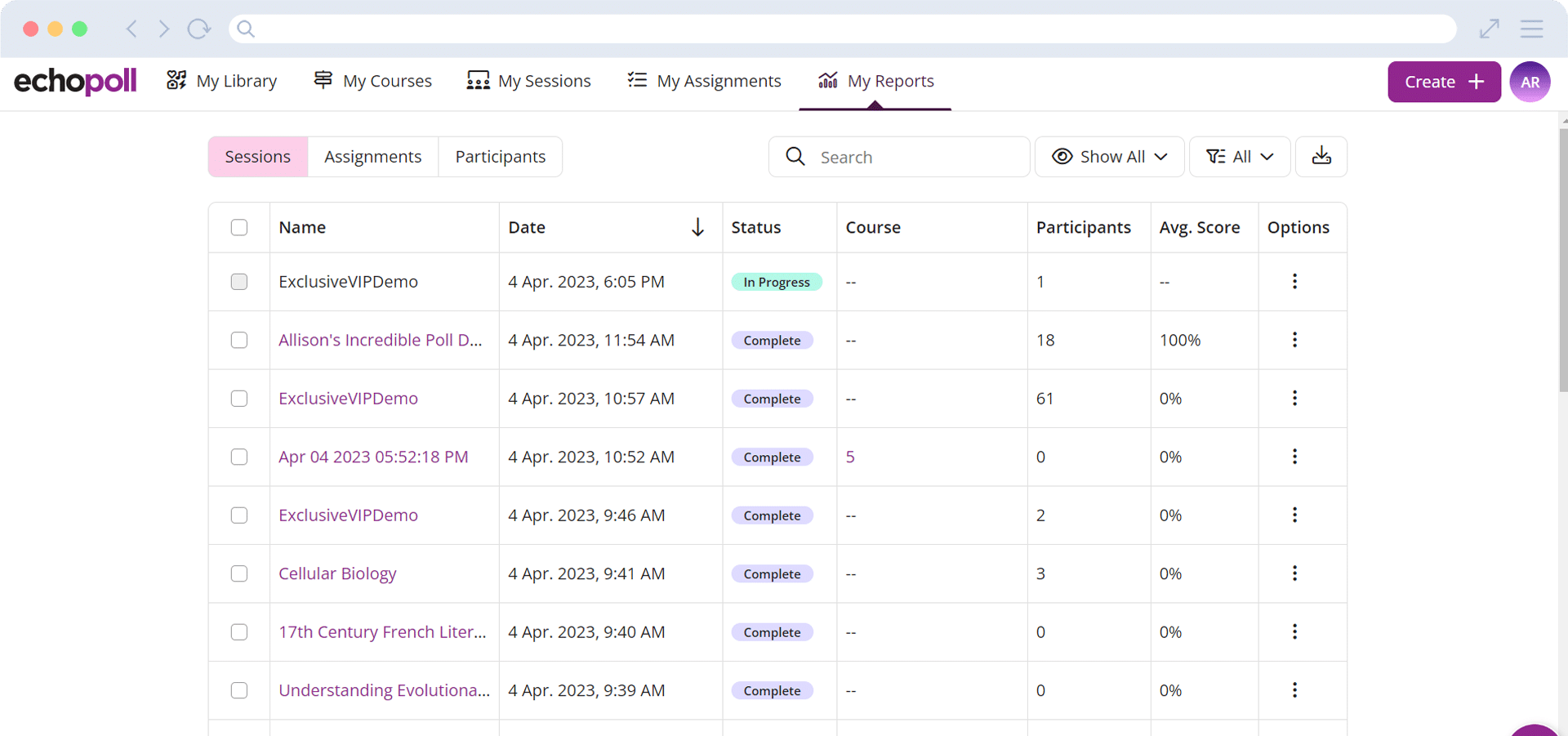This screenshot has width=1568, height=736.
Task: Check the In Progress ExclusiveVIPDemo row checkbox
Action: click(239, 281)
